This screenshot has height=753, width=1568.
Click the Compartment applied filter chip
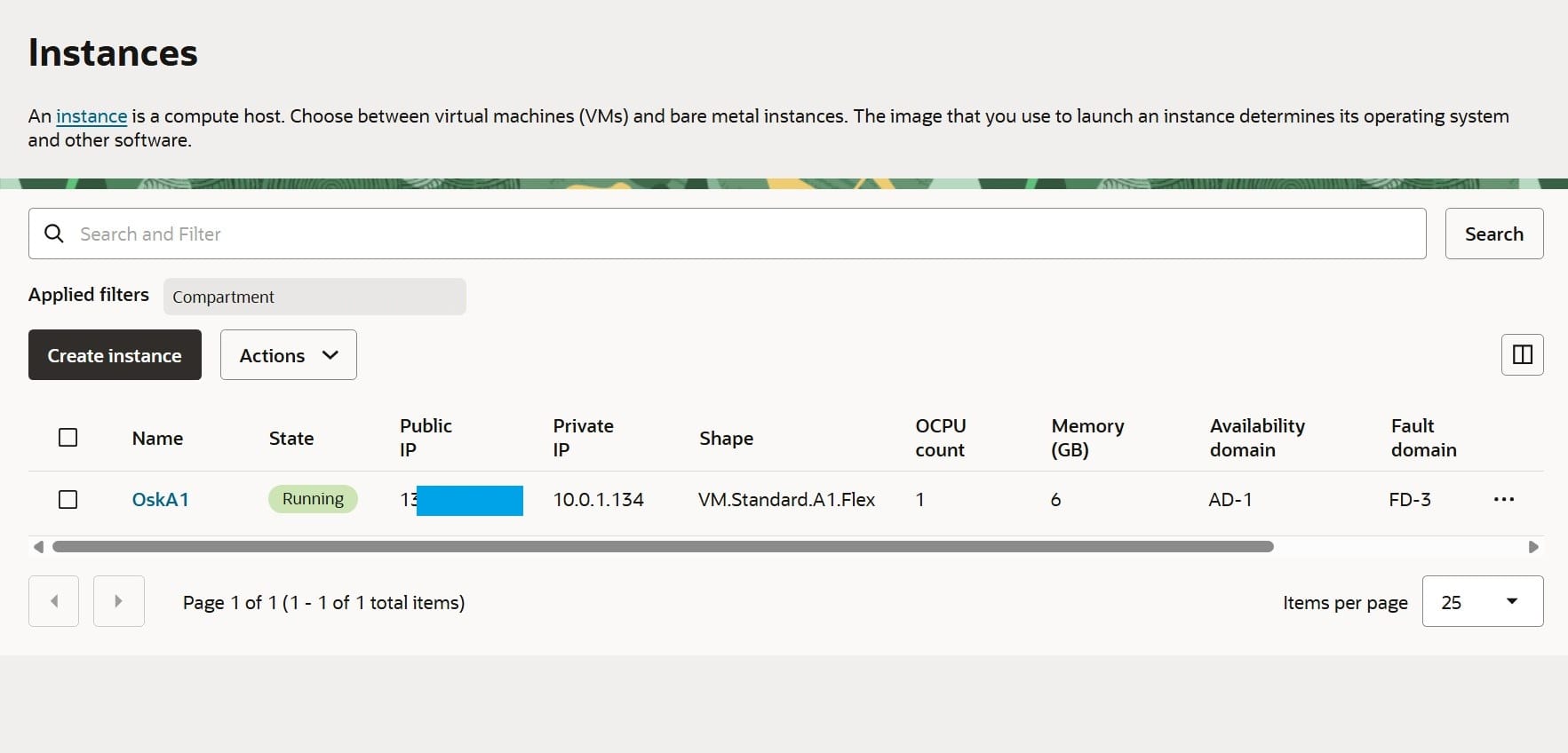click(x=314, y=297)
